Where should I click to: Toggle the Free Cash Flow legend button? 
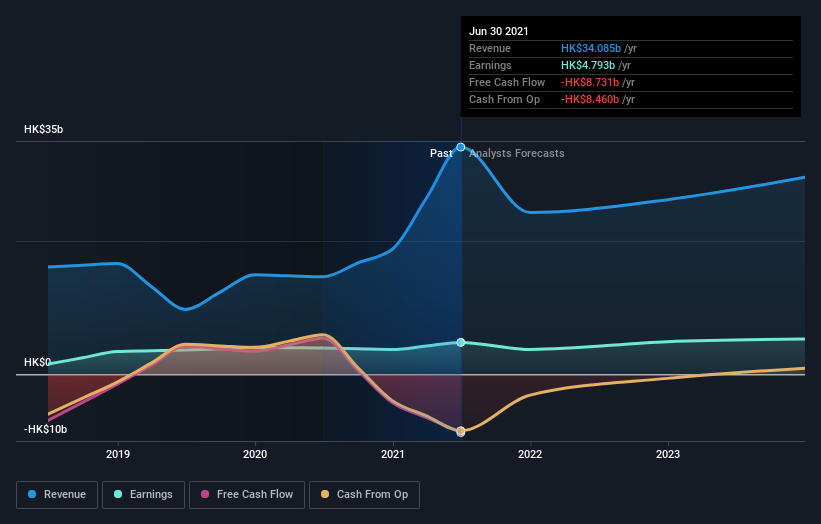tap(247, 495)
